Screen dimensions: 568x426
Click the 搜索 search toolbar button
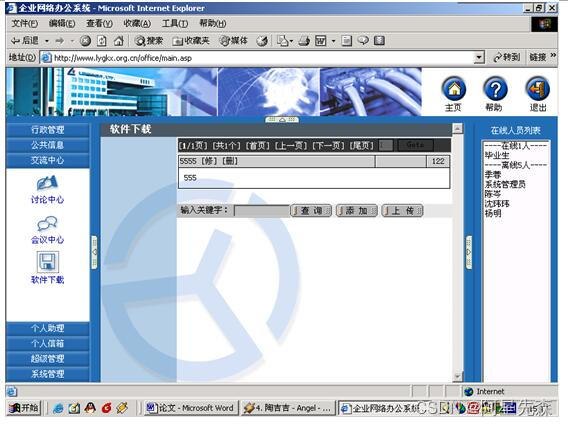coord(149,41)
